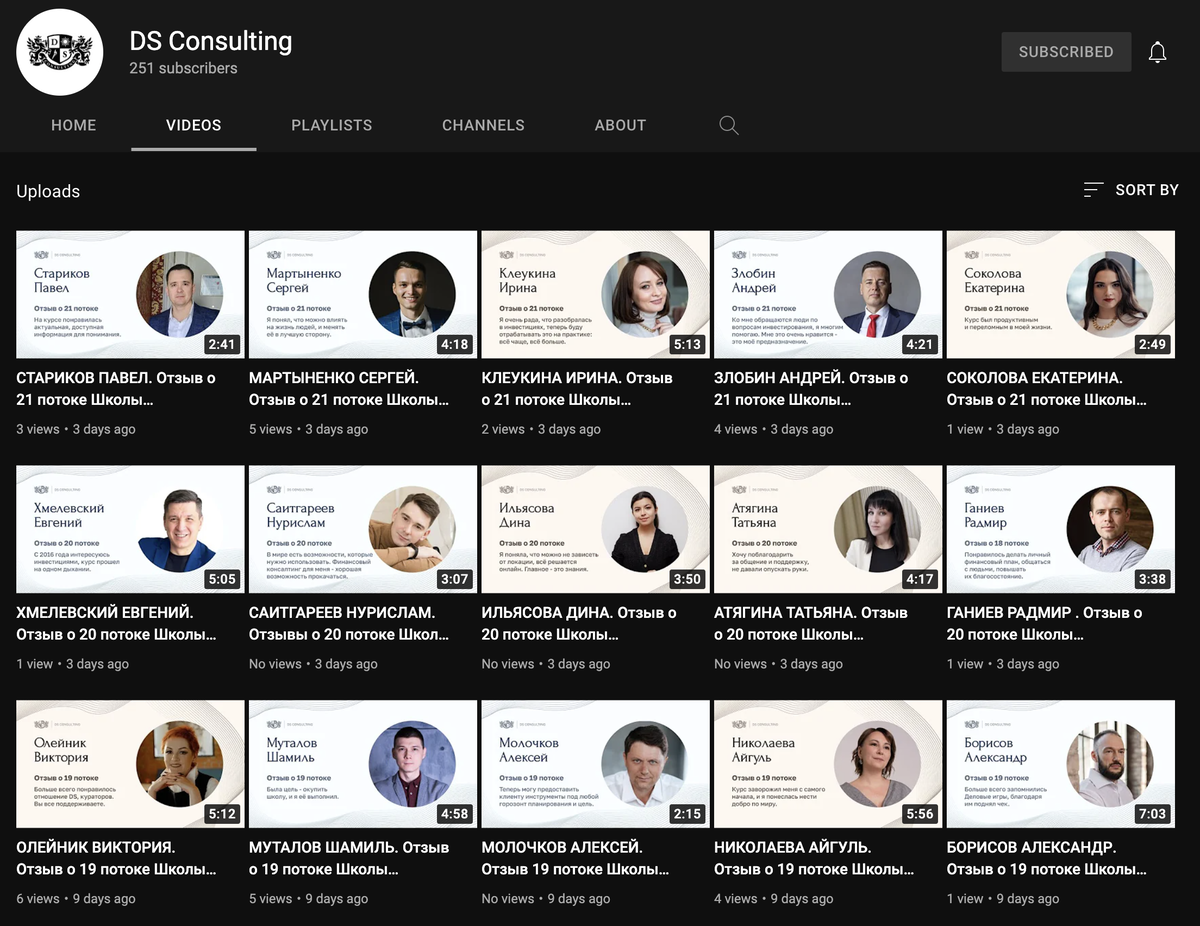The width and height of the screenshot is (1200, 926).
Task: Click the title САИТГАРЕЕВ НУРИСЛАМ. Отзывы о 20 потоке
Action: point(349,623)
